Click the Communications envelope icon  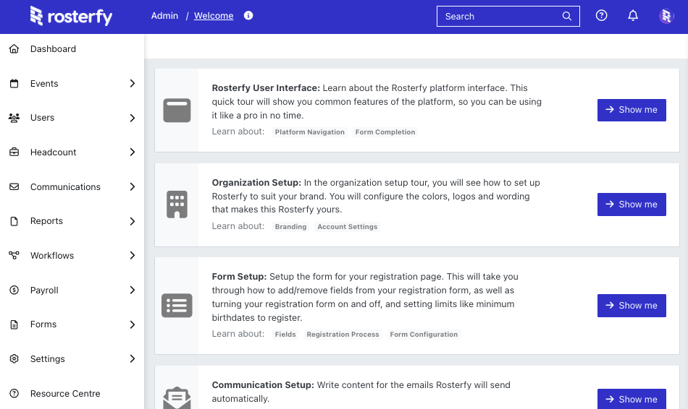(x=14, y=187)
